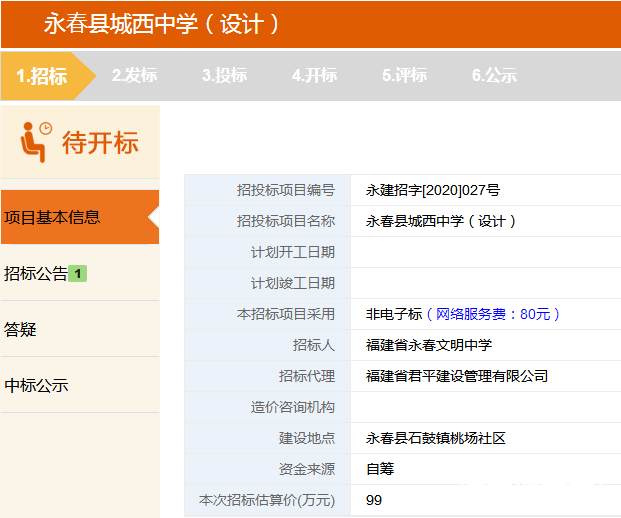
Task: Click the waiting-for-bid-opening seated person icon
Action: [x=36, y=142]
